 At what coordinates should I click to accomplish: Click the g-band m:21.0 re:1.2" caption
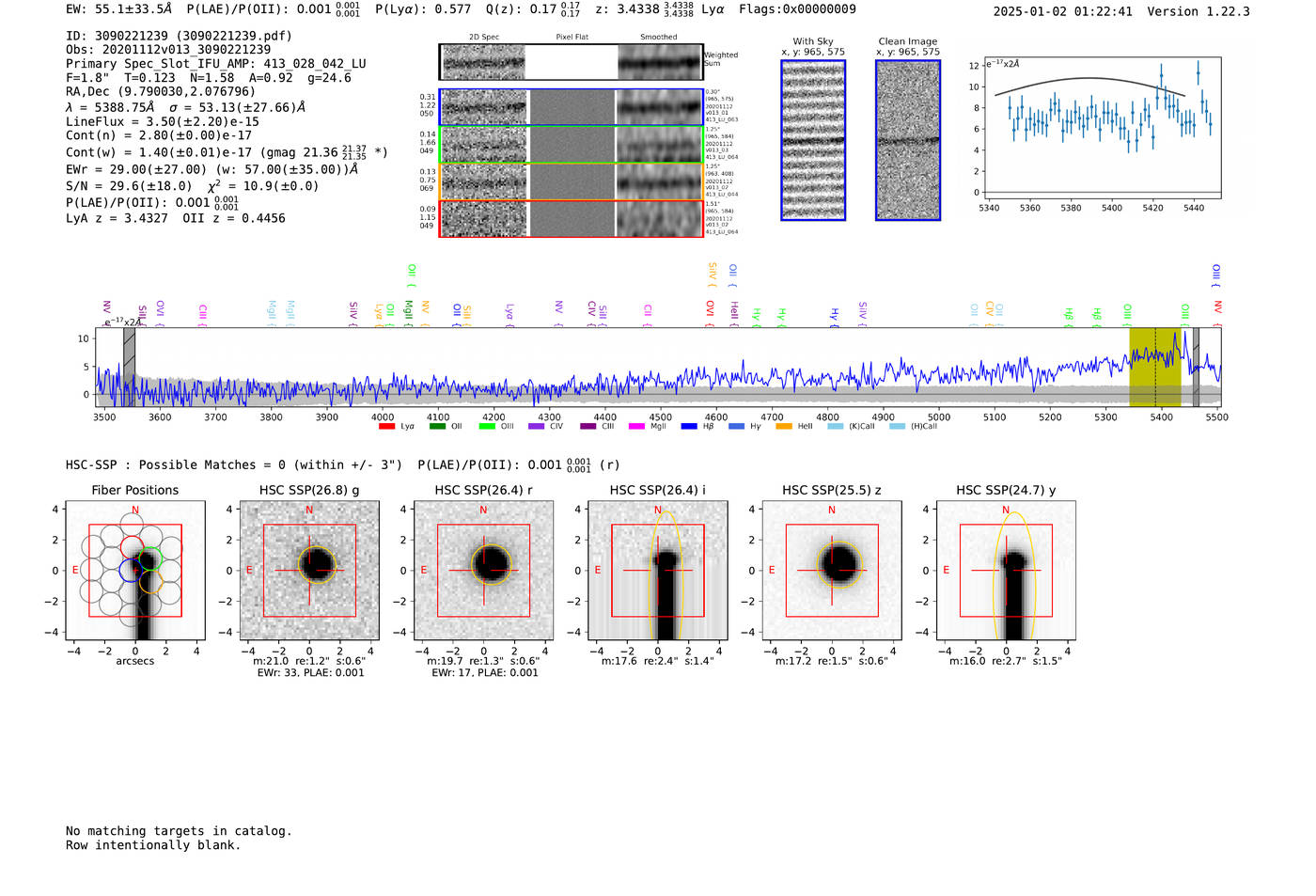click(x=309, y=661)
